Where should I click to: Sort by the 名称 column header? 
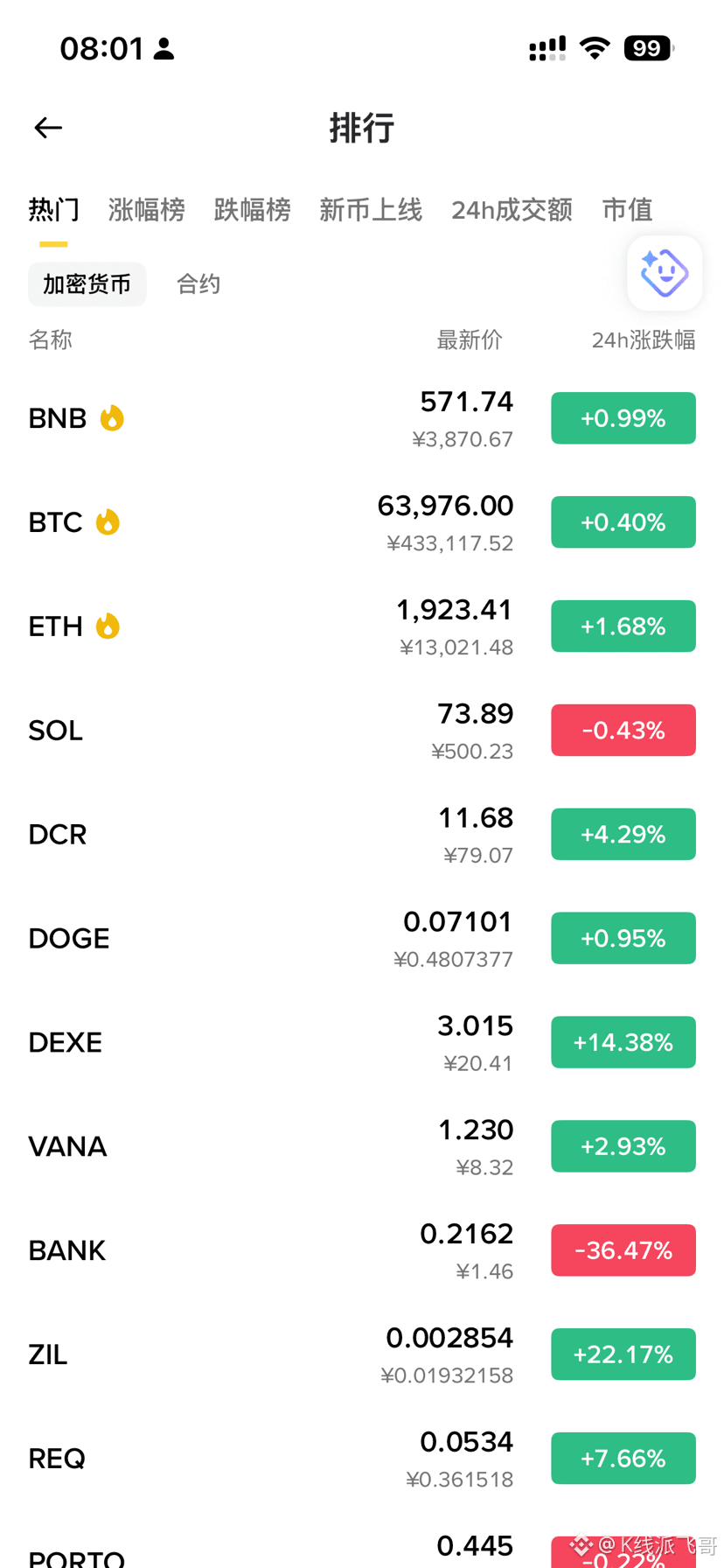50,339
